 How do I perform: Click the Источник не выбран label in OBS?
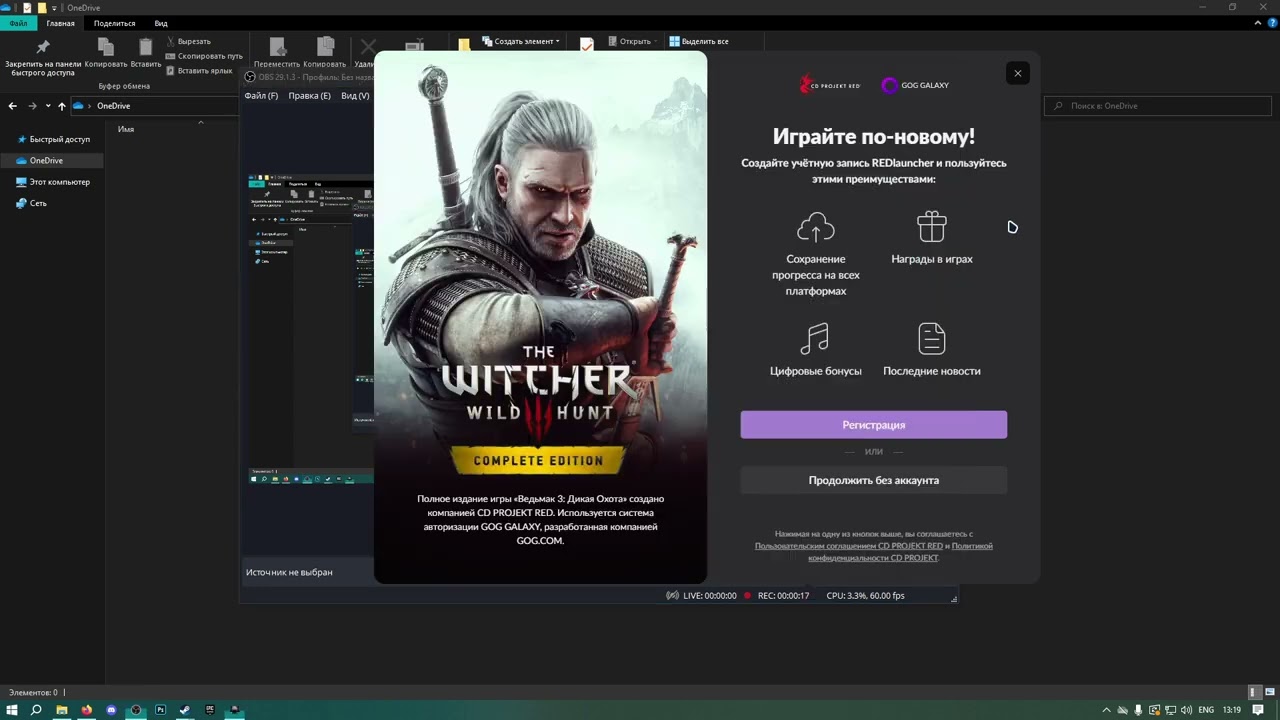pos(289,572)
